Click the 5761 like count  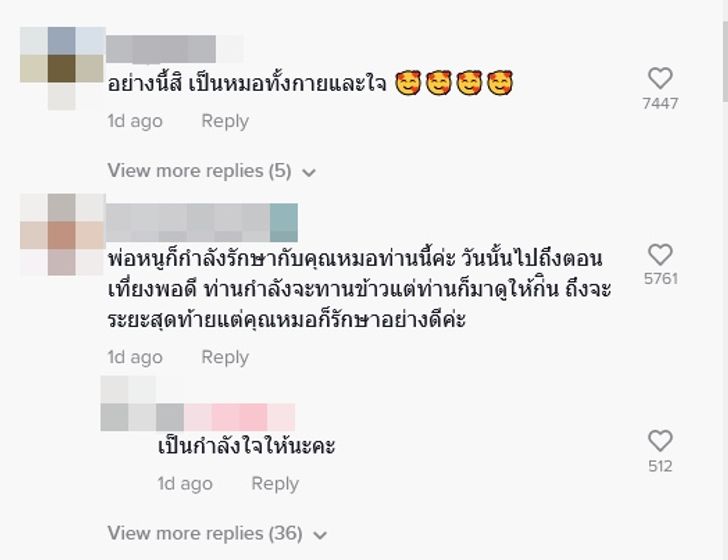[661, 279]
